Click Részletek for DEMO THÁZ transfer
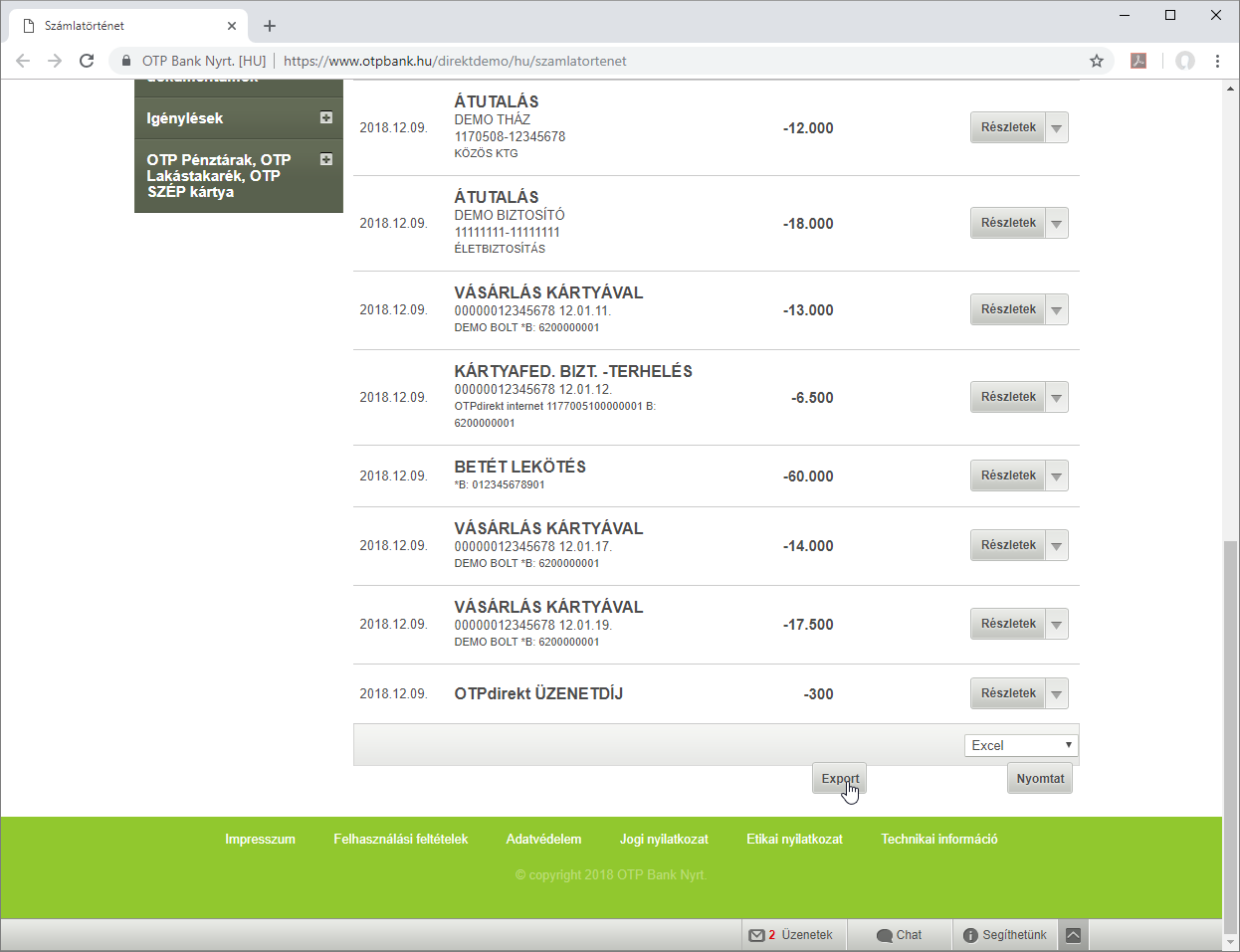The image size is (1240, 952). 1007,127
